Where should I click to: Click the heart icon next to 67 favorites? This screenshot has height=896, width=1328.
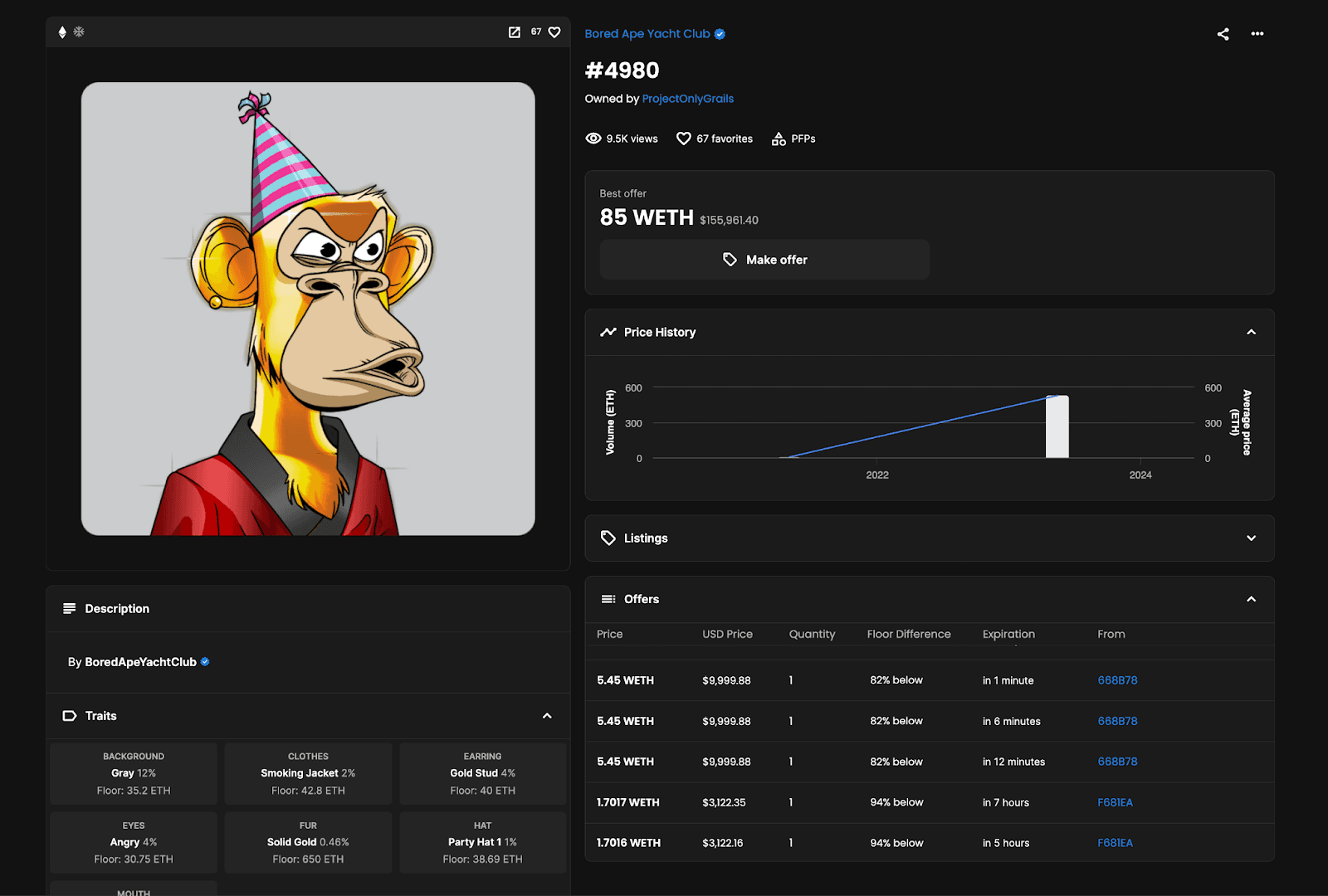click(684, 139)
